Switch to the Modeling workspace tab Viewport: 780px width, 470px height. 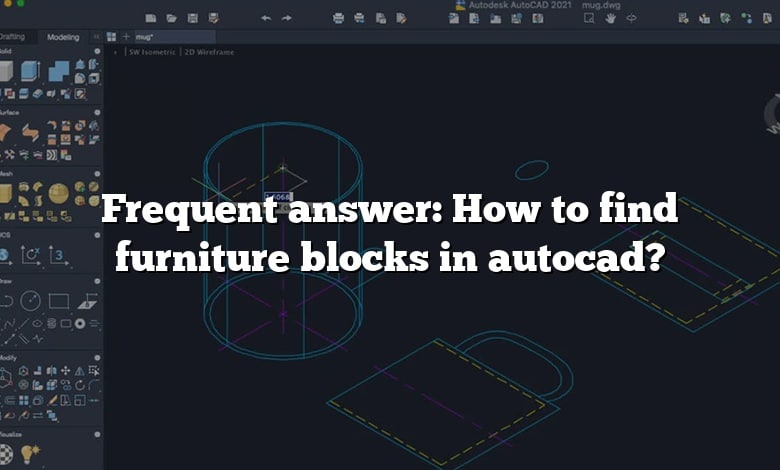click(63, 37)
